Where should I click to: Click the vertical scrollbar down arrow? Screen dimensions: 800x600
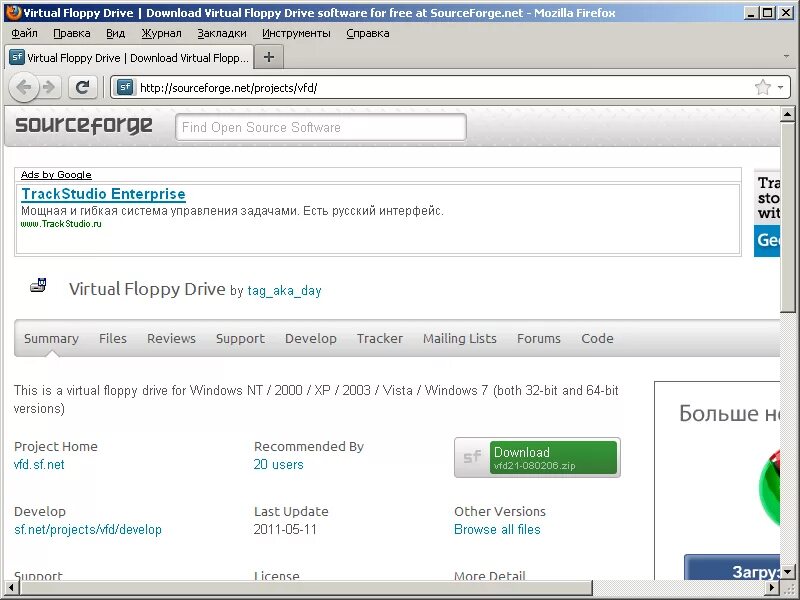[x=787, y=572]
